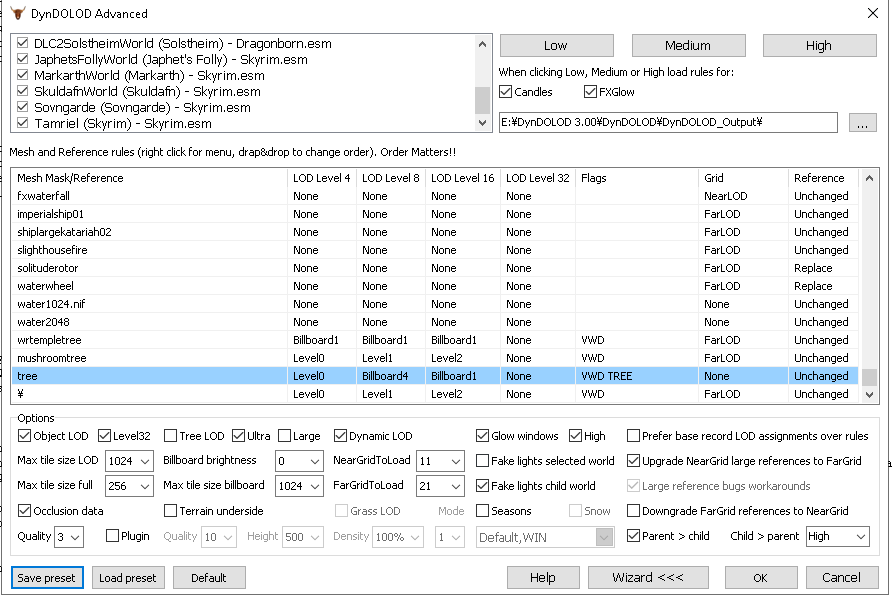Enable the Tree LOD checkbox
The height and width of the screenshot is (601, 893).
pos(170,436)
